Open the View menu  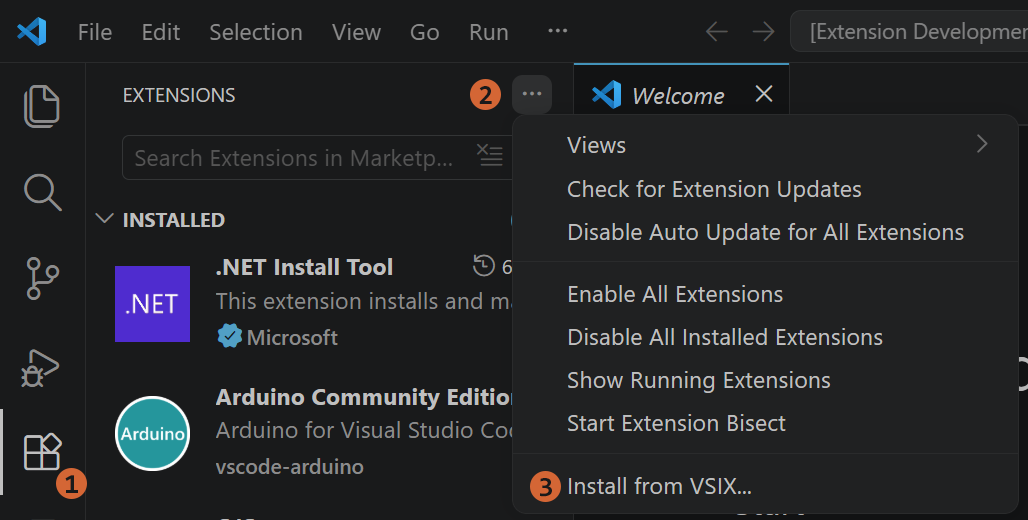pyautogui.click(x=356, y=31)
